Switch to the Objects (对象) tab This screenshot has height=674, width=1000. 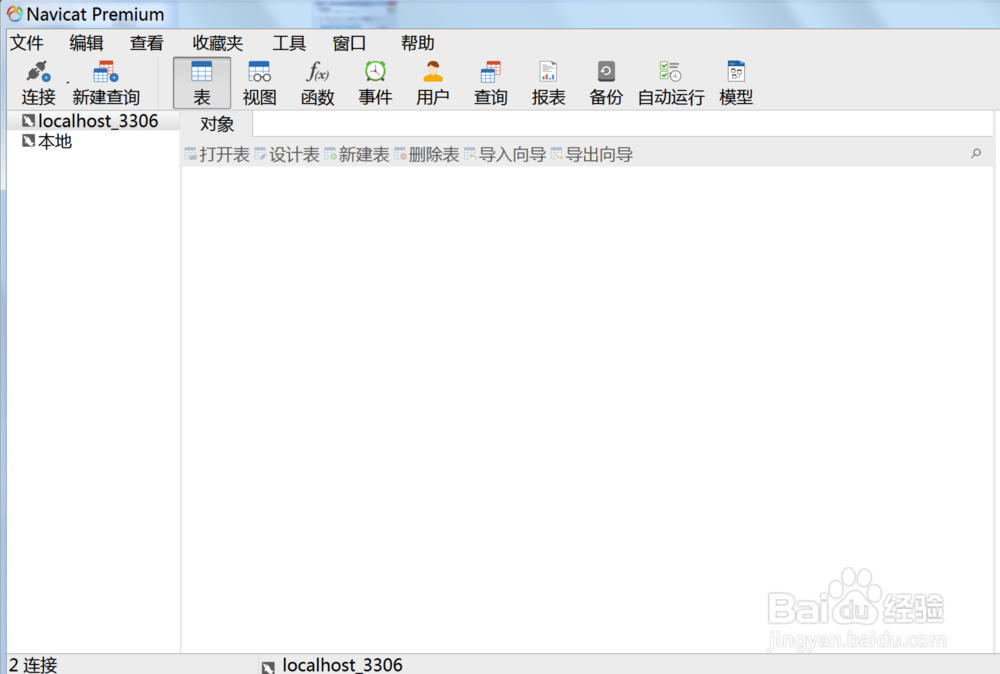217,124
